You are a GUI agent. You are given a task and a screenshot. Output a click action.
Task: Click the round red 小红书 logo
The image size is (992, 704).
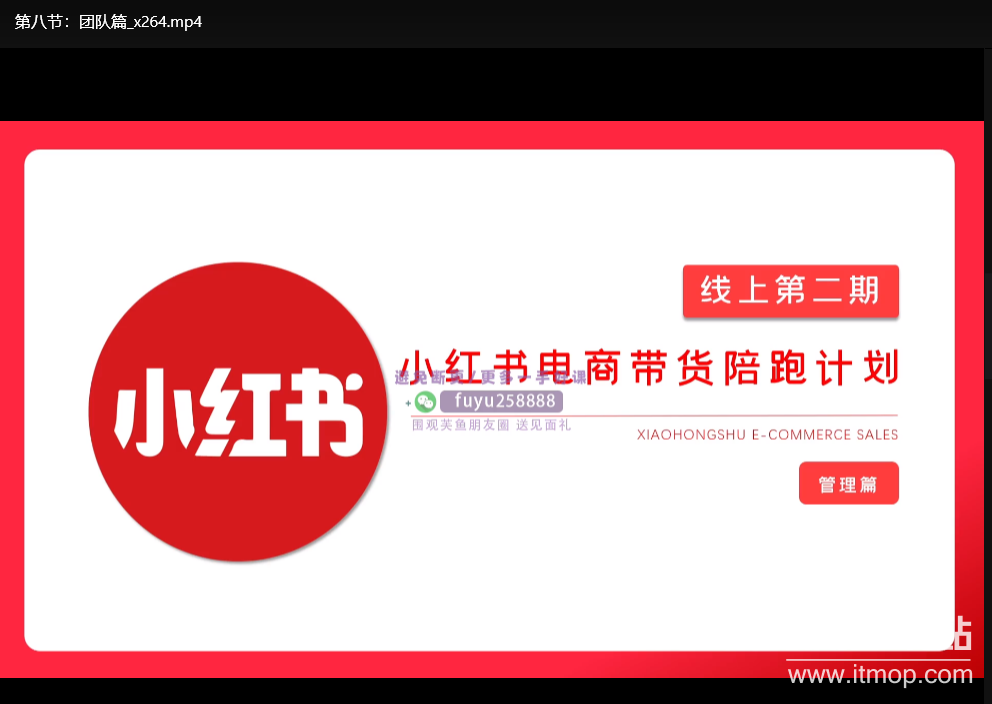pyautogui.click(x=238, y=412)
